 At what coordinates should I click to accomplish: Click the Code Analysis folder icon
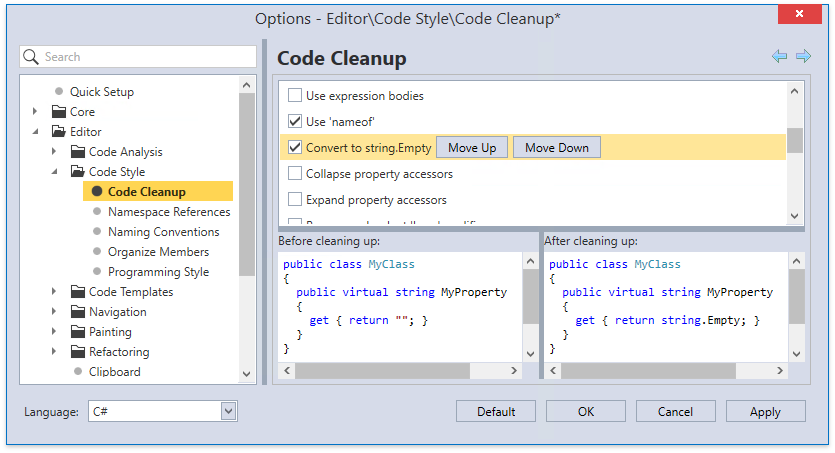79,152
